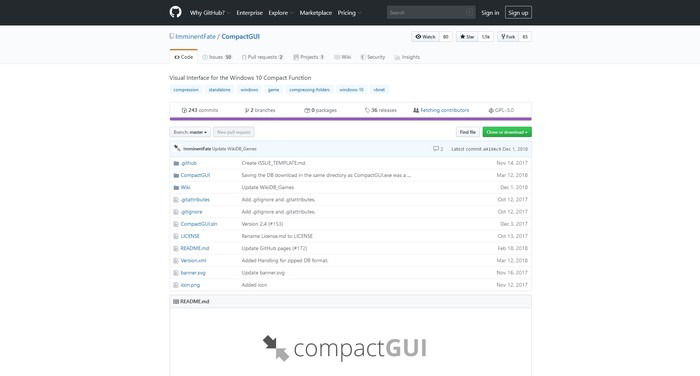The height and width of the screenshot is (376, 700).
Task: Open the .gitignore file
Action: coord(192,212)
